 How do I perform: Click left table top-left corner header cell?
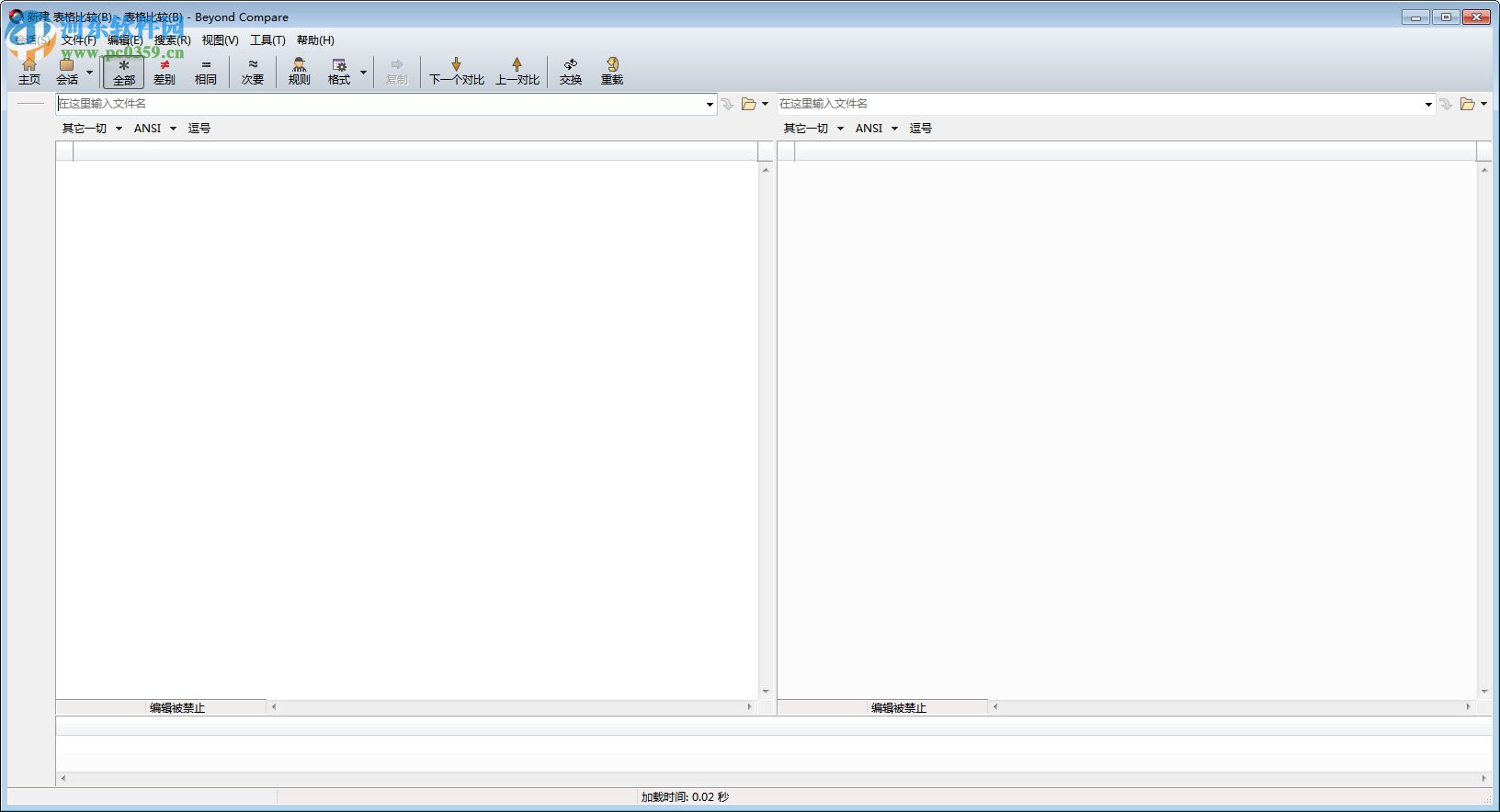click(x=64, y=151)
